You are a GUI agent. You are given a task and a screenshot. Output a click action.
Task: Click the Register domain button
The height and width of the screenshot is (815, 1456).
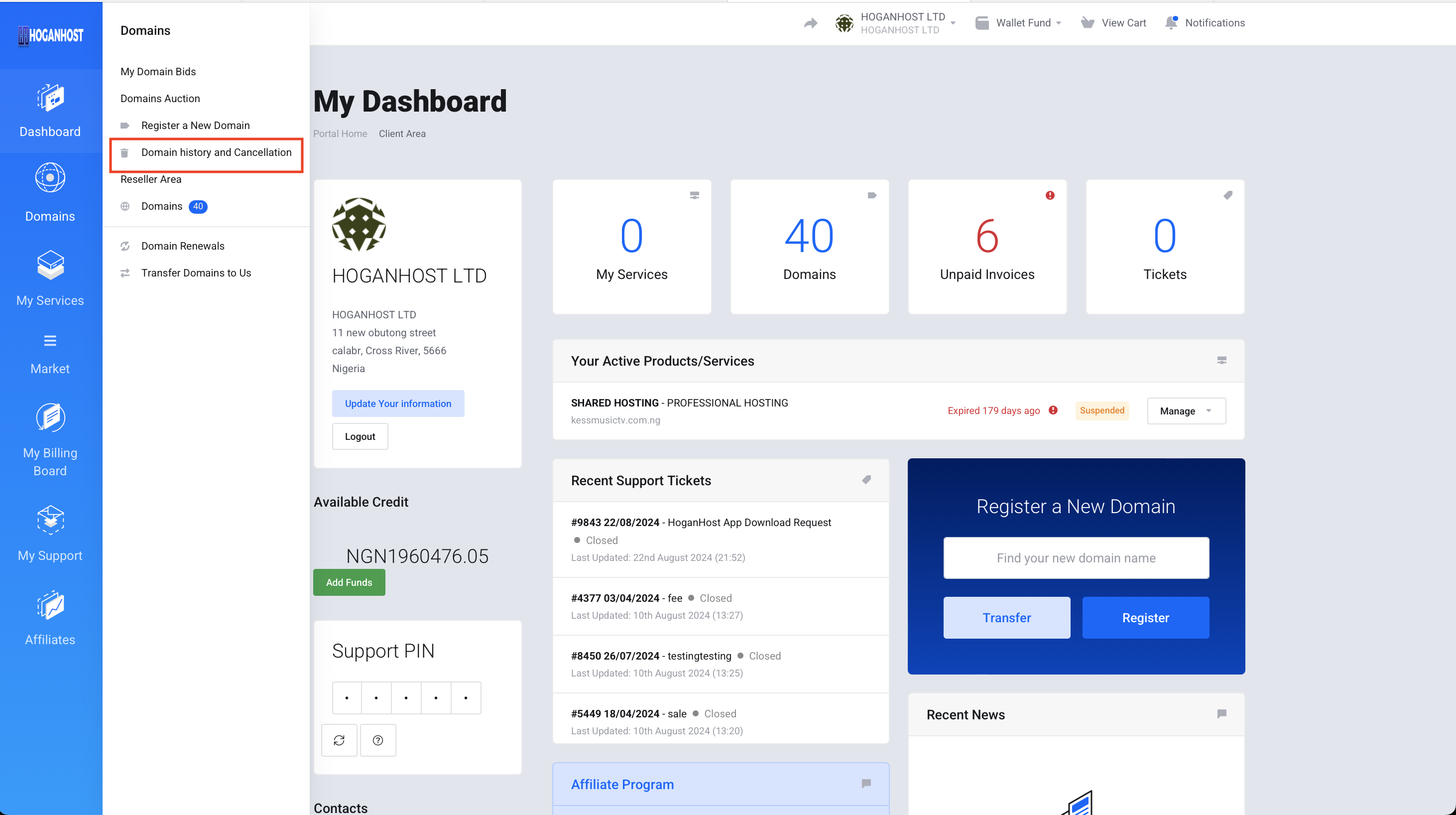tap(1145, 617)
